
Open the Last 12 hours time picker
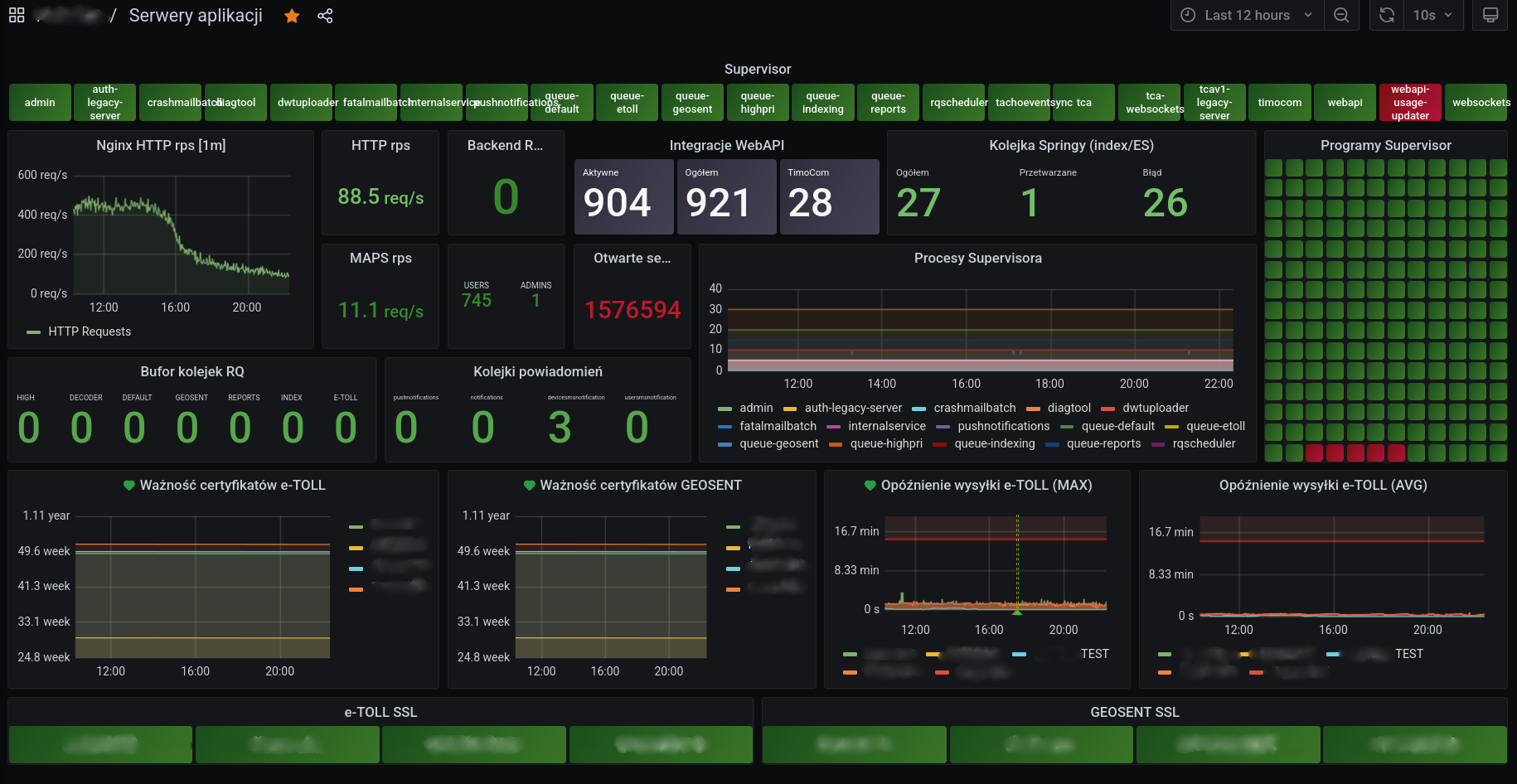[x=1246, y=15]
